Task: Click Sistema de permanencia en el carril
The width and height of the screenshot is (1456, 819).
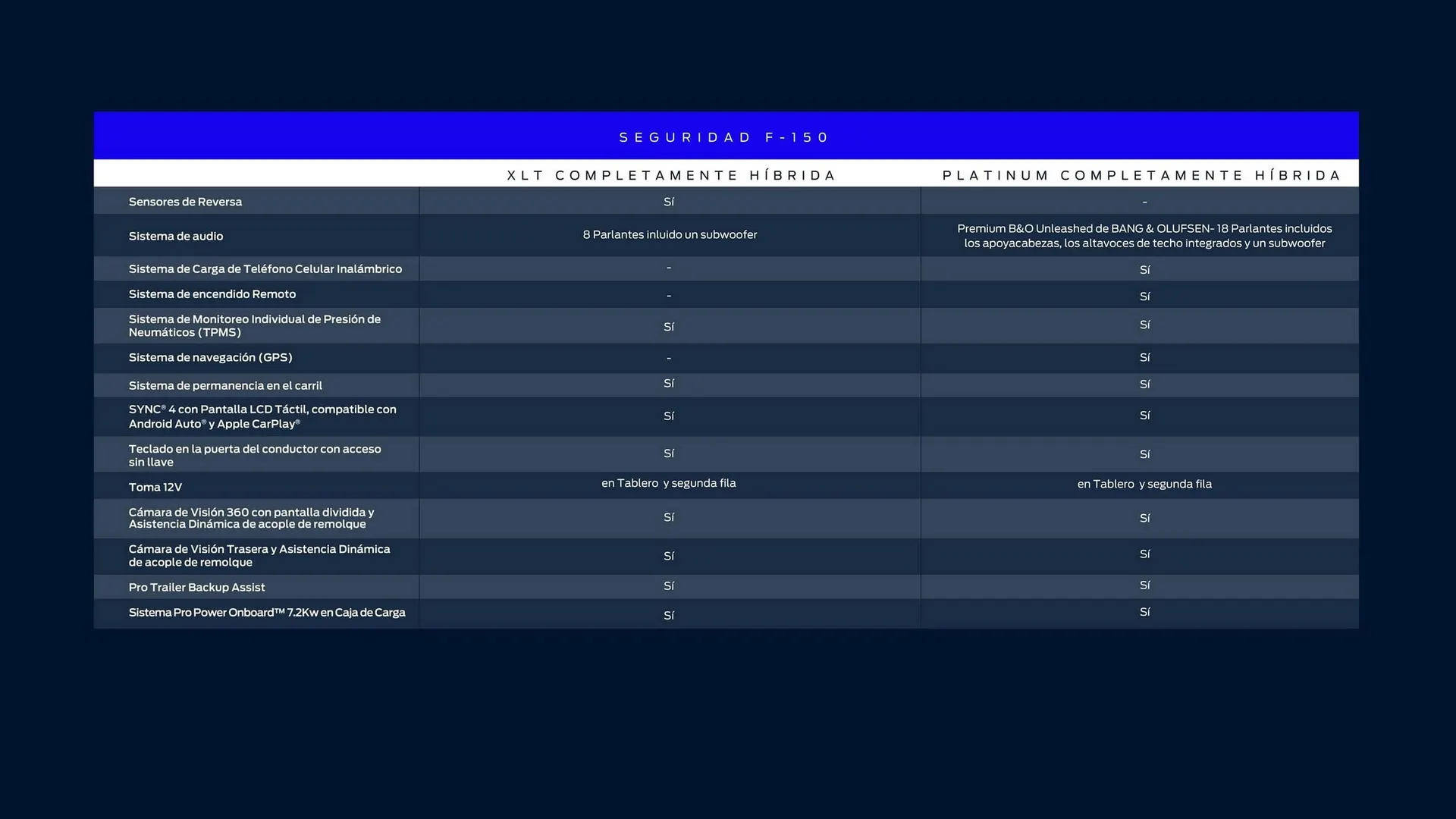Action: coord(225,385)
